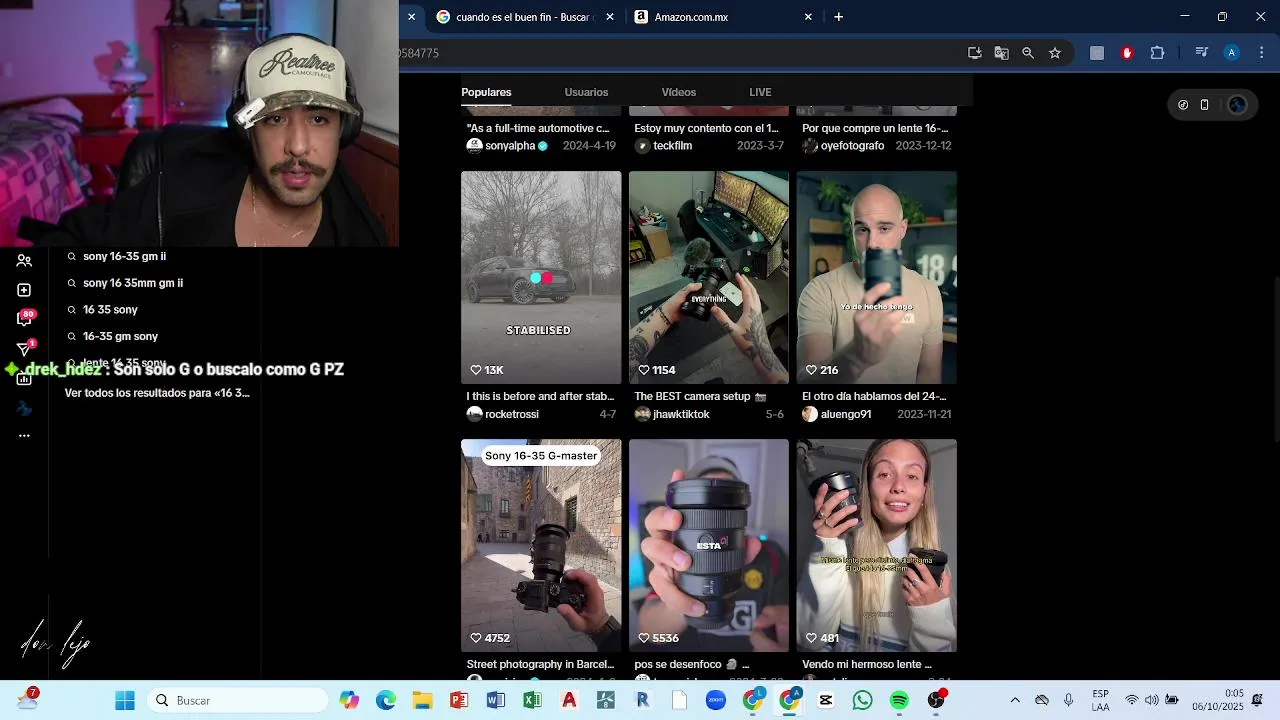This screenshot has height=720, width=1280.
Task: Bookmark this page with the star icon
Action: tap(1055, 53)
